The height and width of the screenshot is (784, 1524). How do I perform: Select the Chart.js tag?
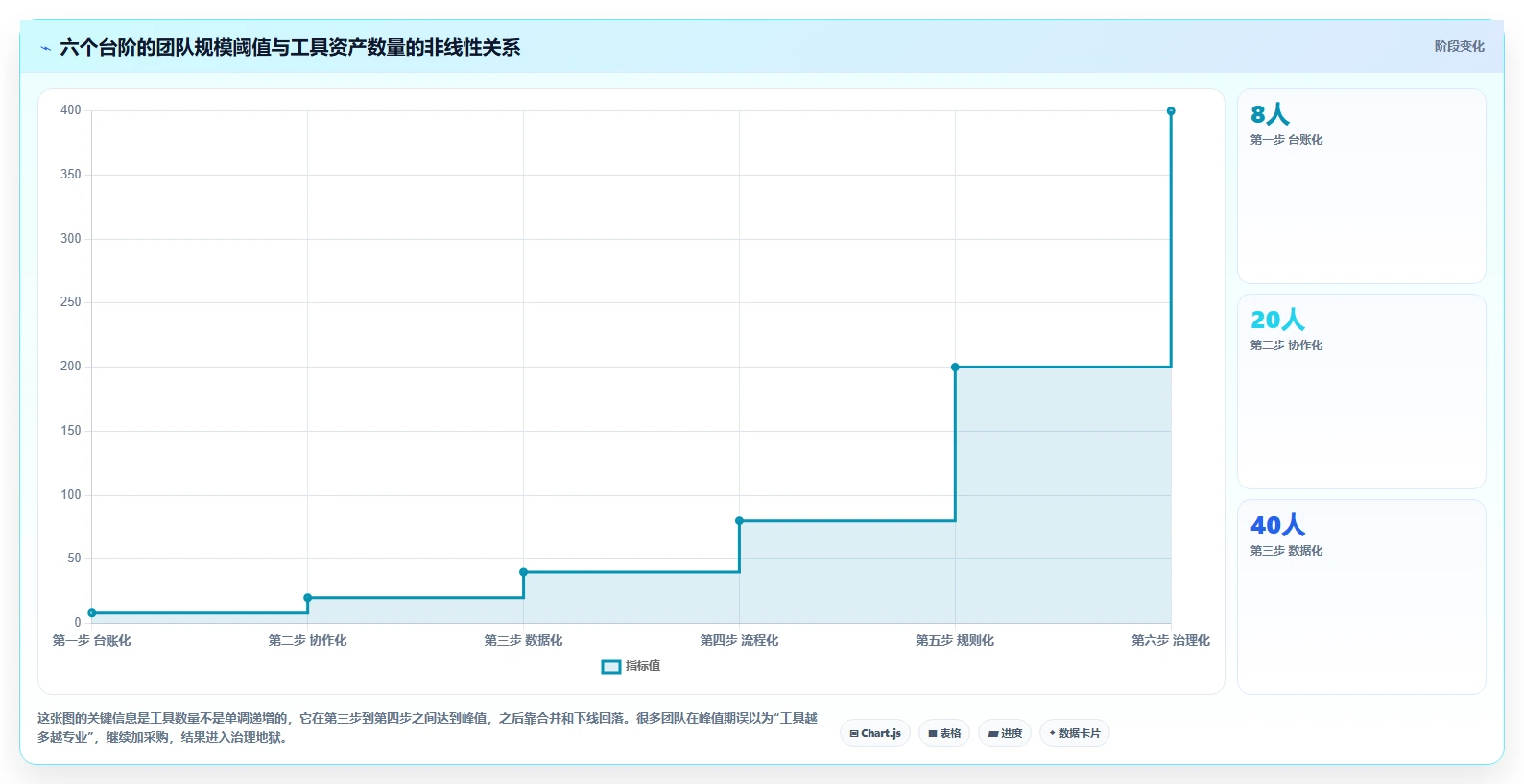pyautogui.click(x=875, y=733)
